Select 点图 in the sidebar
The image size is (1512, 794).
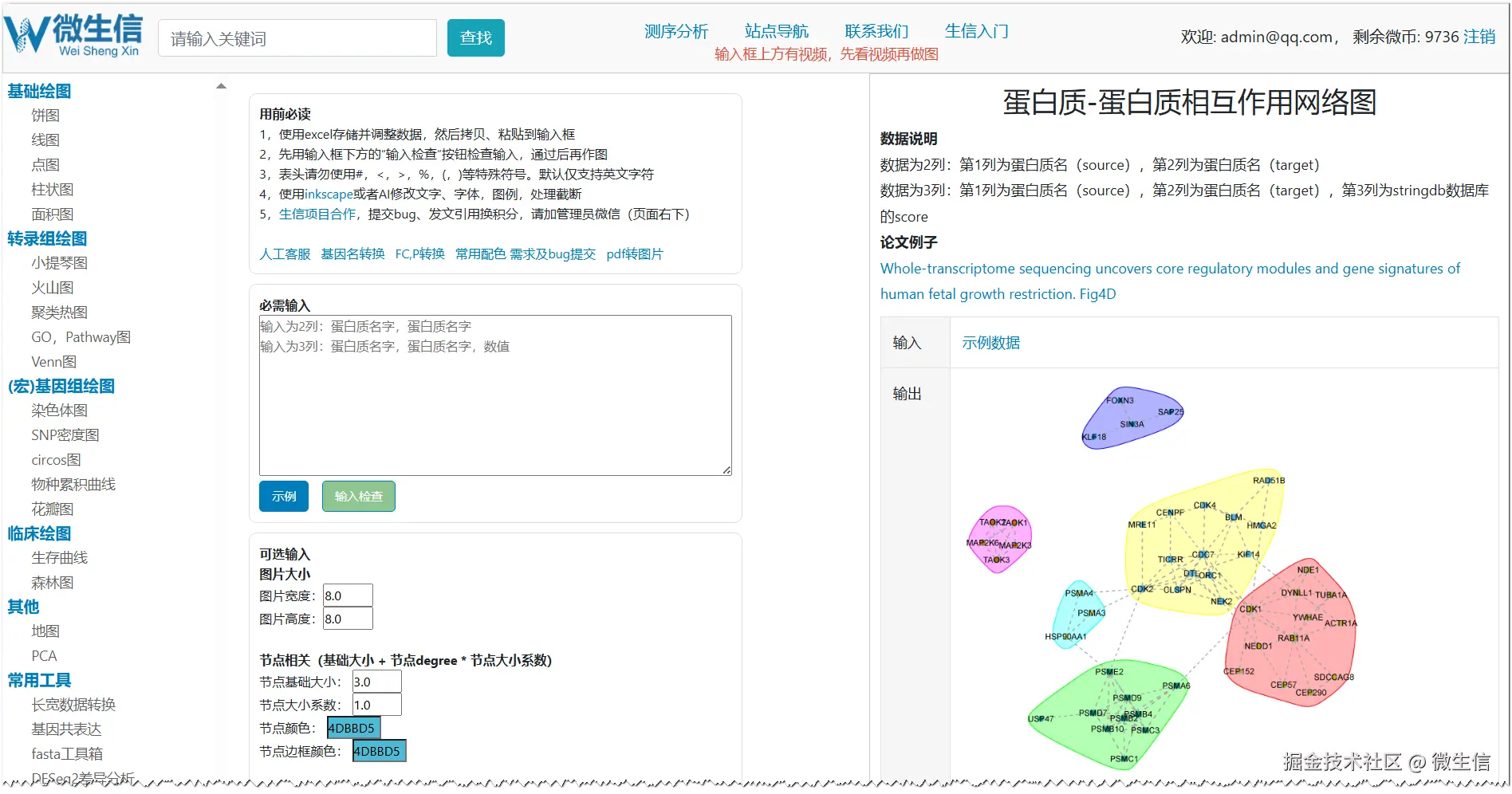[x=45, y=165]
